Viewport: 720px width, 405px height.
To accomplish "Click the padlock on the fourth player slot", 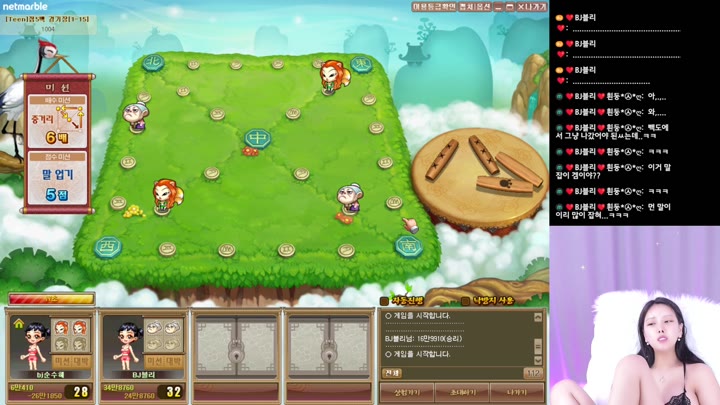I will click(328, 354).
